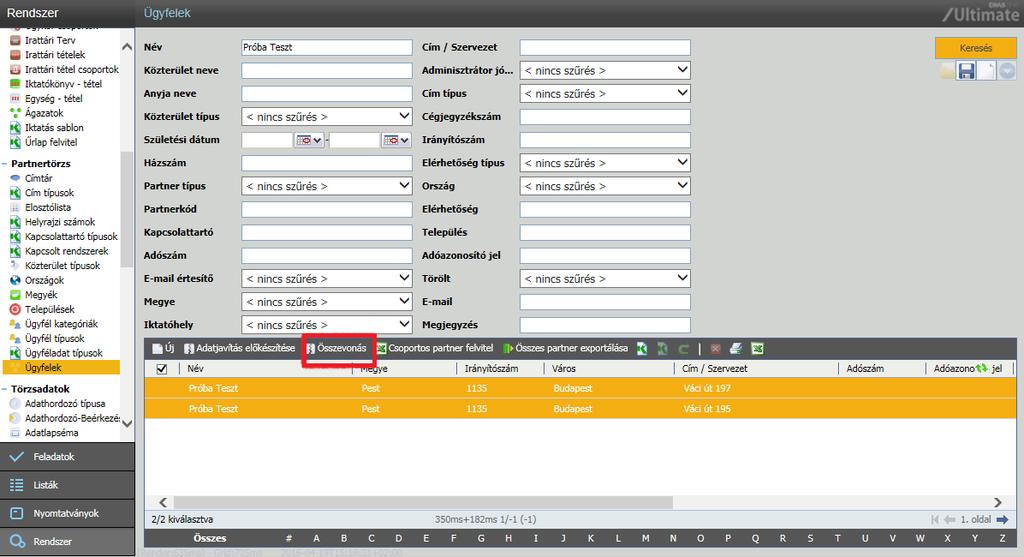The image size is (1024, 557).
Task: Open the Nyomtatványok navigation section
Action: pos(67,513)
